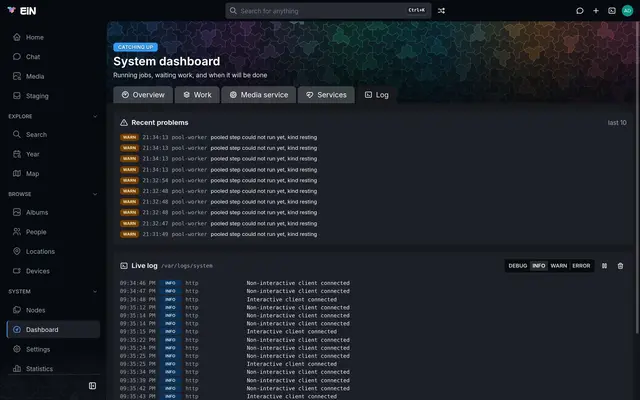Open Nodes in sidebar
This screenshot has width=640, height=400.
coord(53,310)
